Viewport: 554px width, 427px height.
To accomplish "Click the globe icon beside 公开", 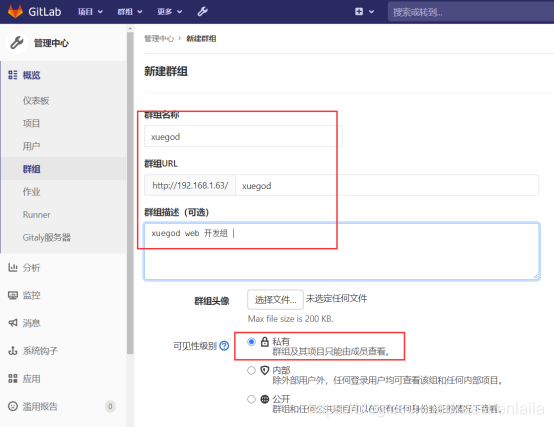I will [265, 399].
